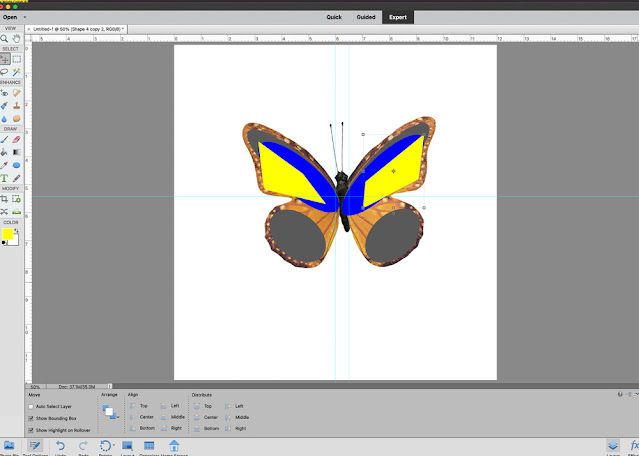The image size is (639, 456).
Task: Click the Undo button
Action: pos(61,447)
